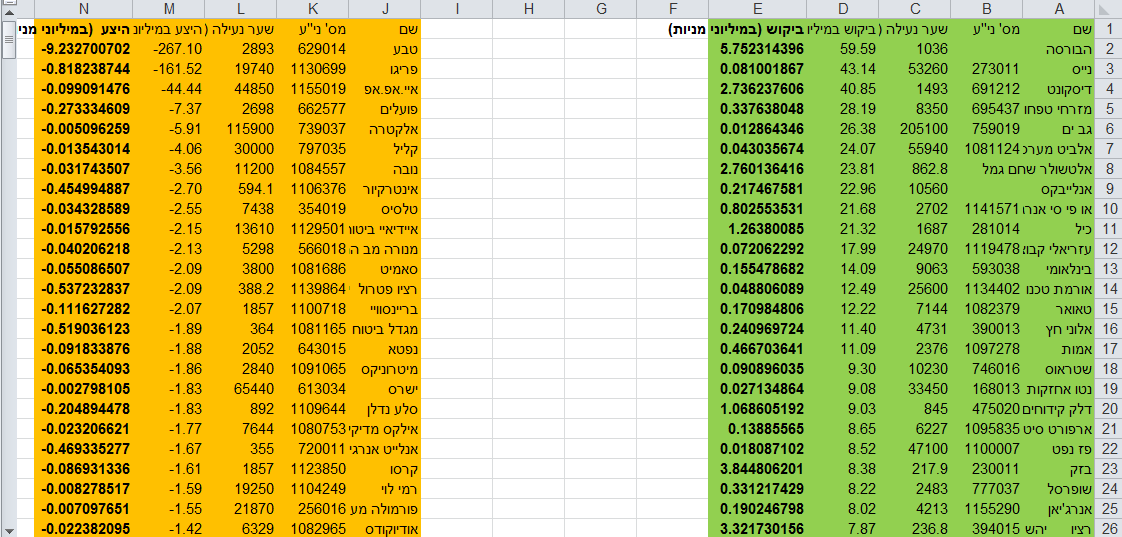Select row 26 header
Image resolution: width=1122 pixels, height=537 pixels.
pos(1108,529)
